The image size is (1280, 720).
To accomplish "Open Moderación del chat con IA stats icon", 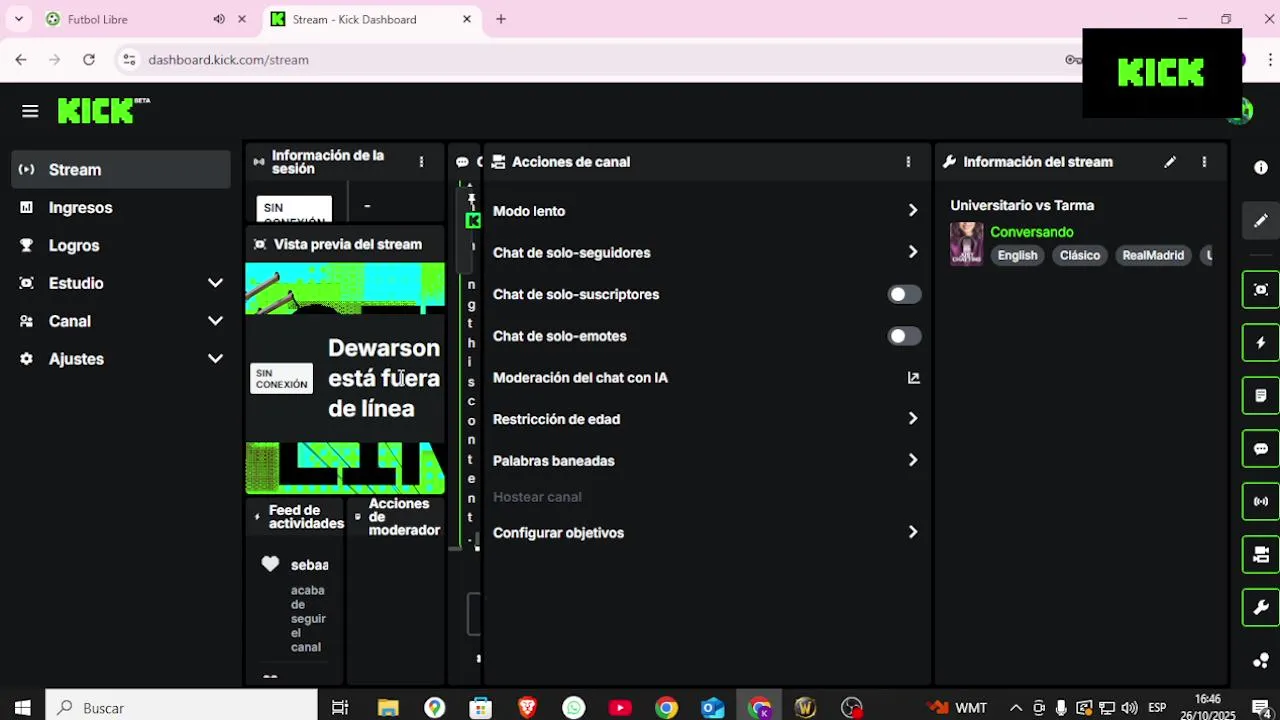I will (x=913, y=378).
